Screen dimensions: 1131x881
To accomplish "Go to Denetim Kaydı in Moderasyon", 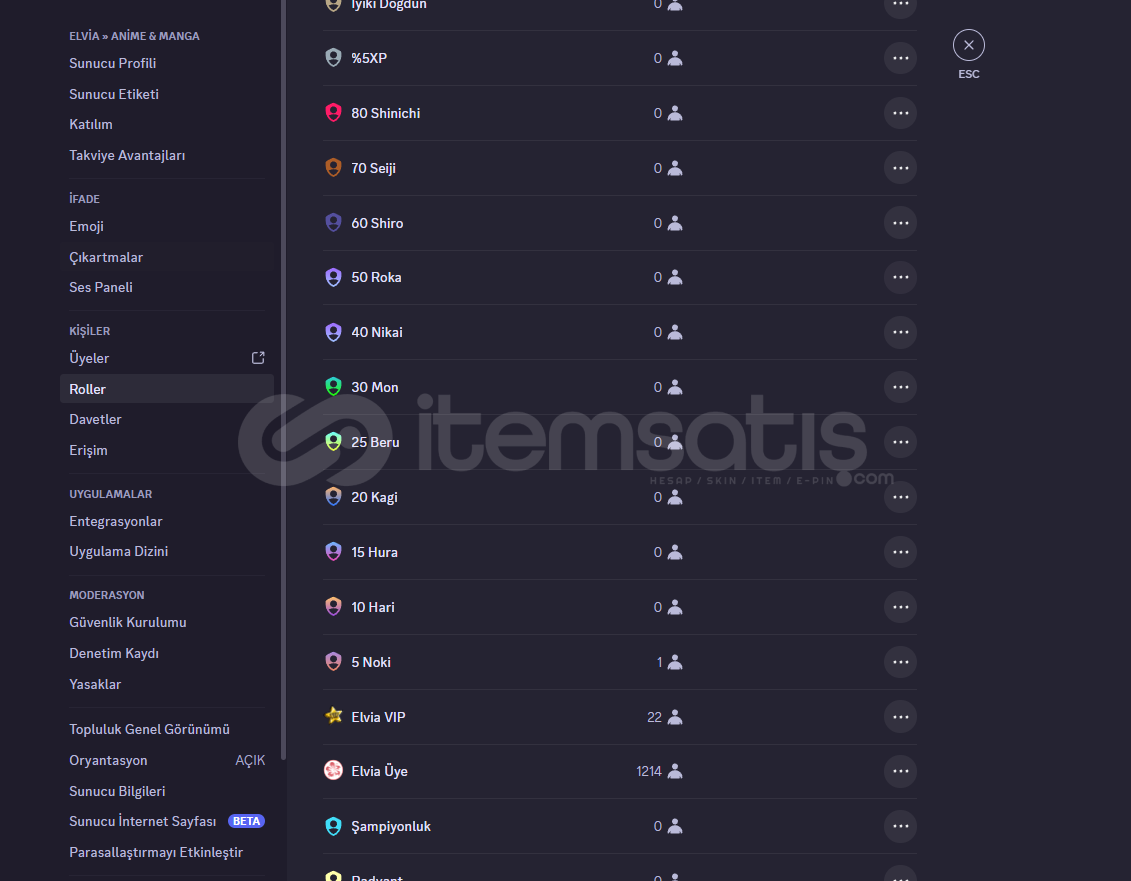I will (167, 653).
